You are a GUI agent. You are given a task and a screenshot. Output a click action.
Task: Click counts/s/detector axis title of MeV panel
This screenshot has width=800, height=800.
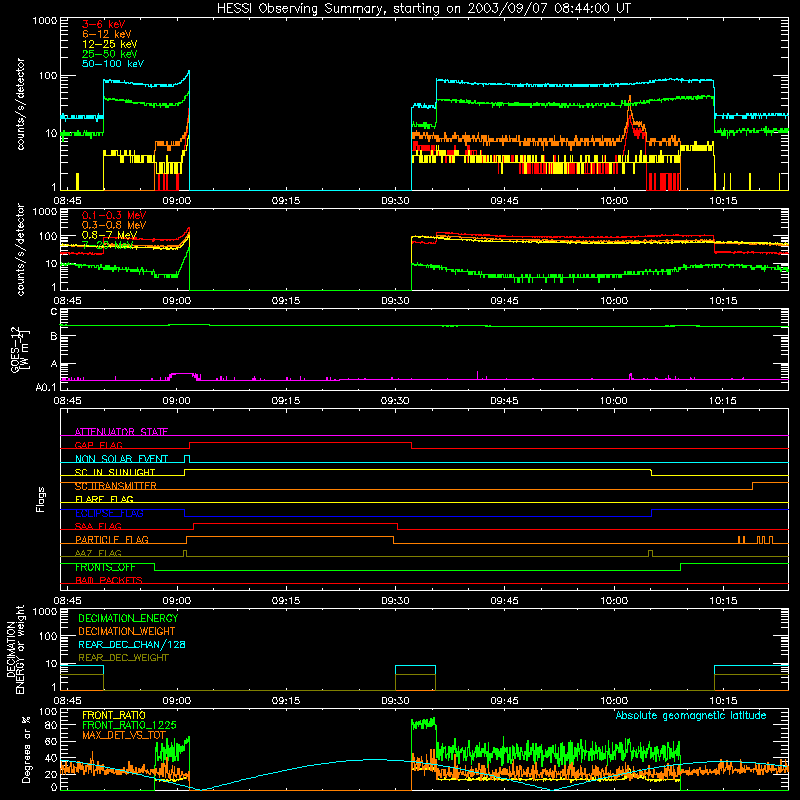(x=20, y=249)
